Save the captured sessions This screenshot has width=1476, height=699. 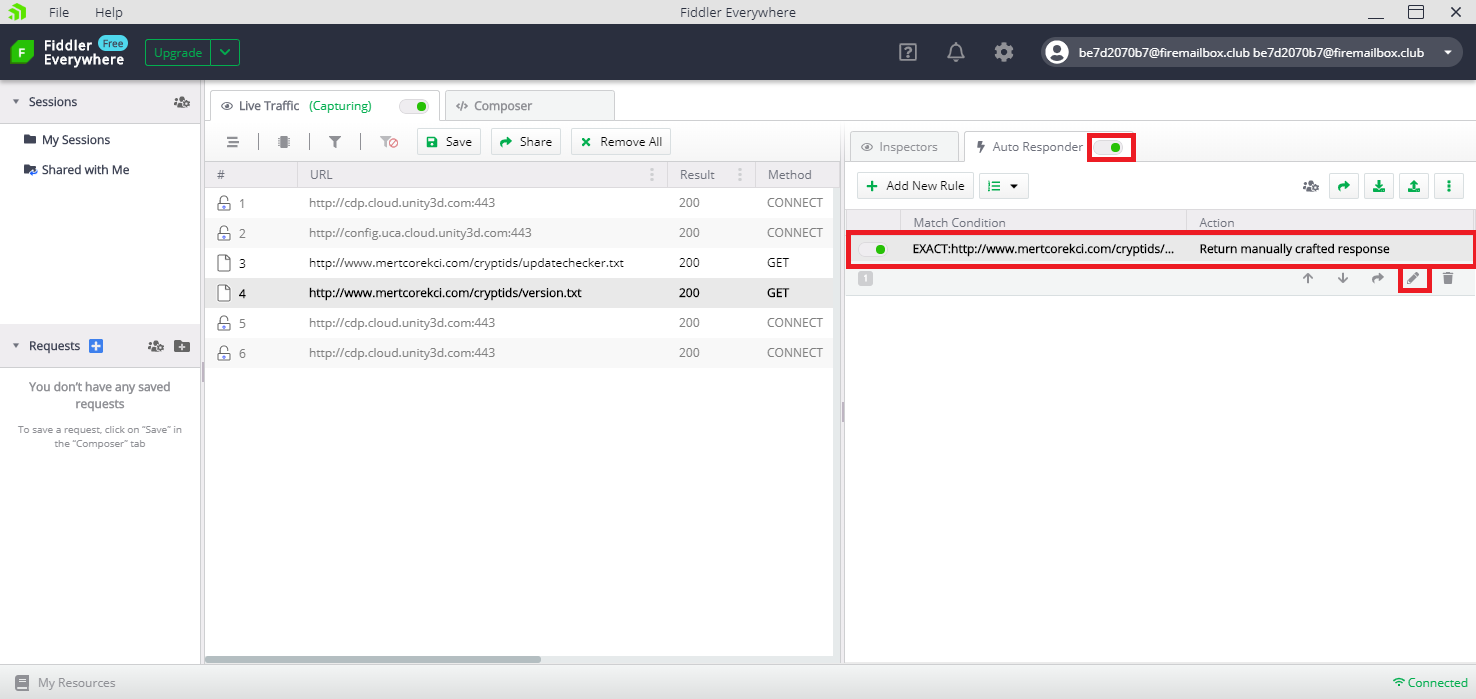tap(449, 142)
